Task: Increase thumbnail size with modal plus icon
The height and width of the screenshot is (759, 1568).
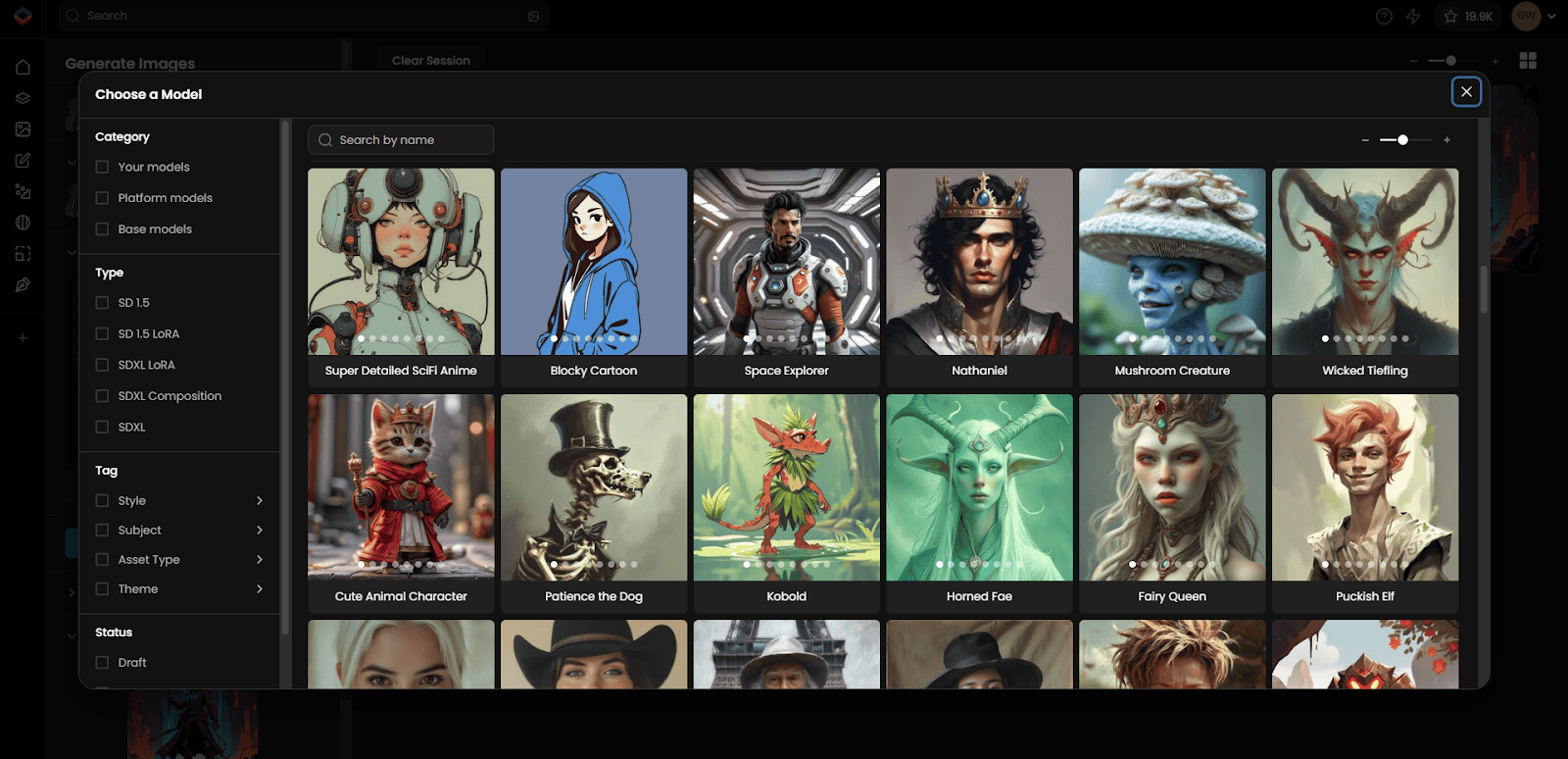Action: (1446, 140)
